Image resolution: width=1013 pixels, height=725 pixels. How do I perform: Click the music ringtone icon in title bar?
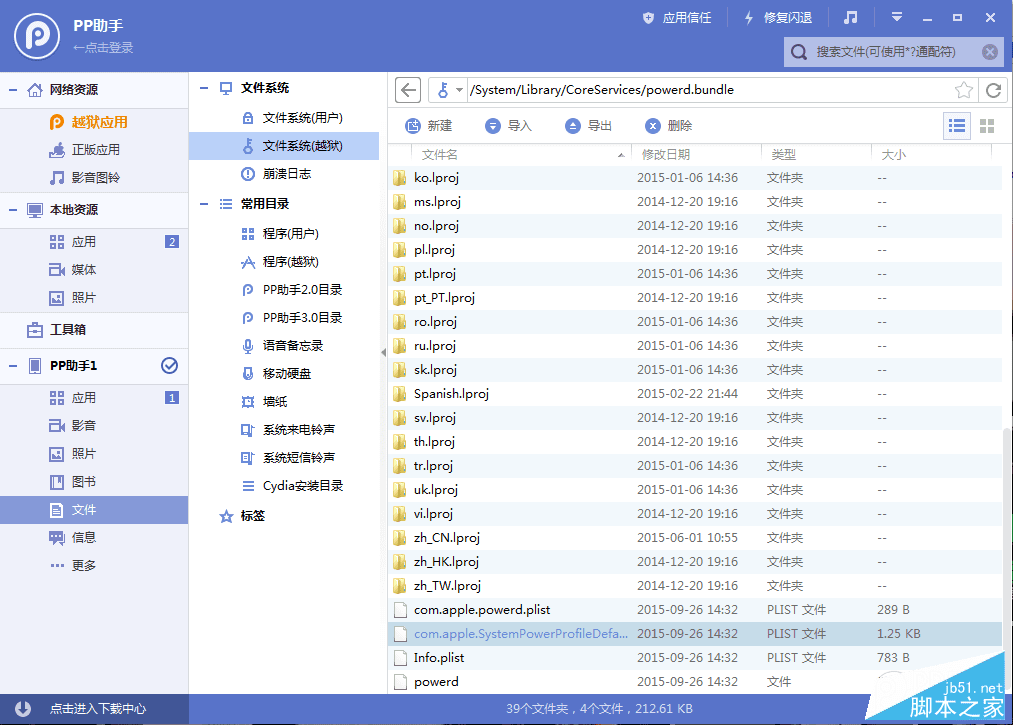tap(851, 17)
